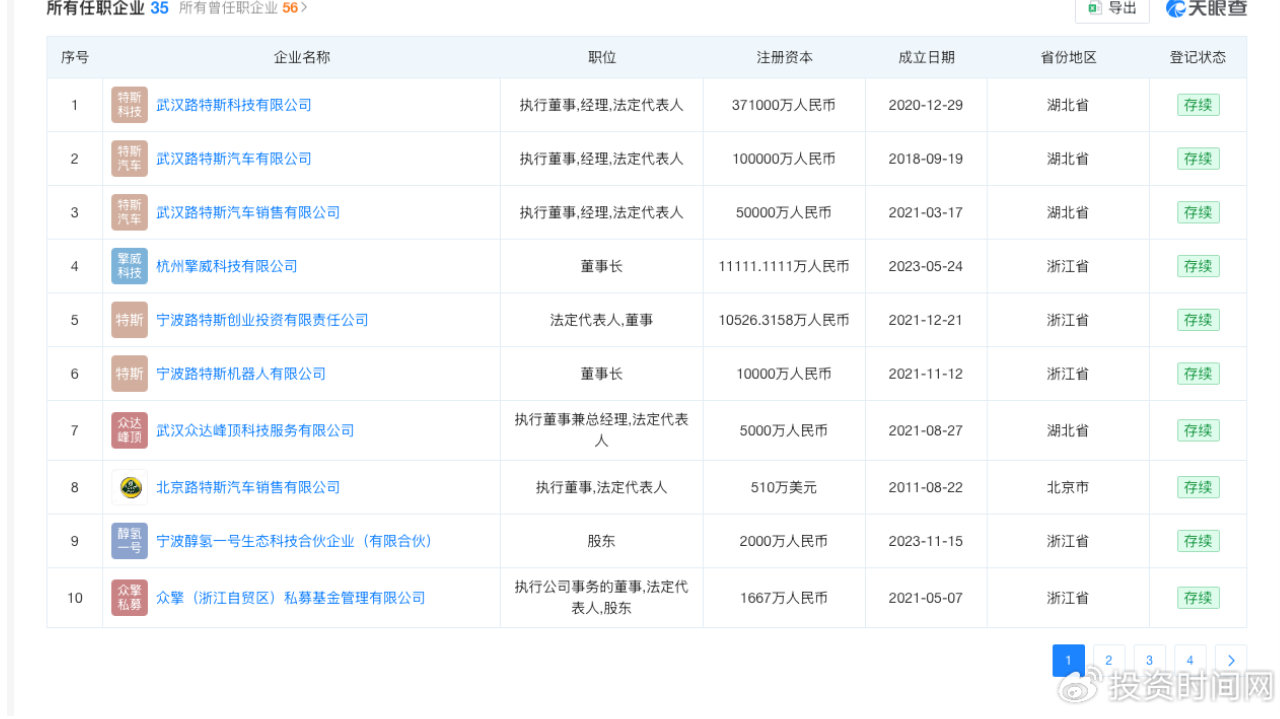
Task: Click 100000万人民币 capital cell
Action: (784, 159)
